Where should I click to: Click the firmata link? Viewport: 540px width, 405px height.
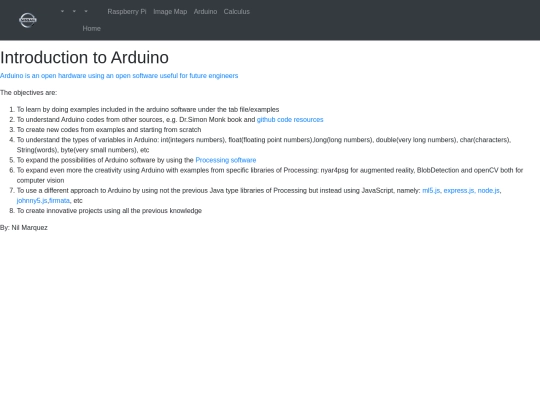[x=59, y=201]
